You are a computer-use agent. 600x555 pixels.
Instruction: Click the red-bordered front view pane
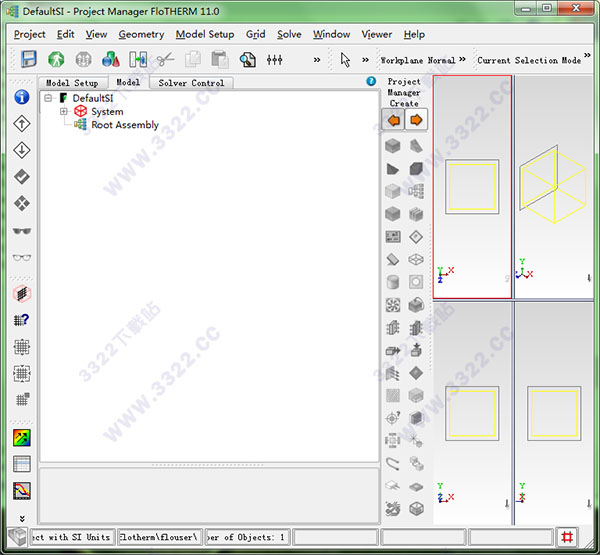[472, 187]
